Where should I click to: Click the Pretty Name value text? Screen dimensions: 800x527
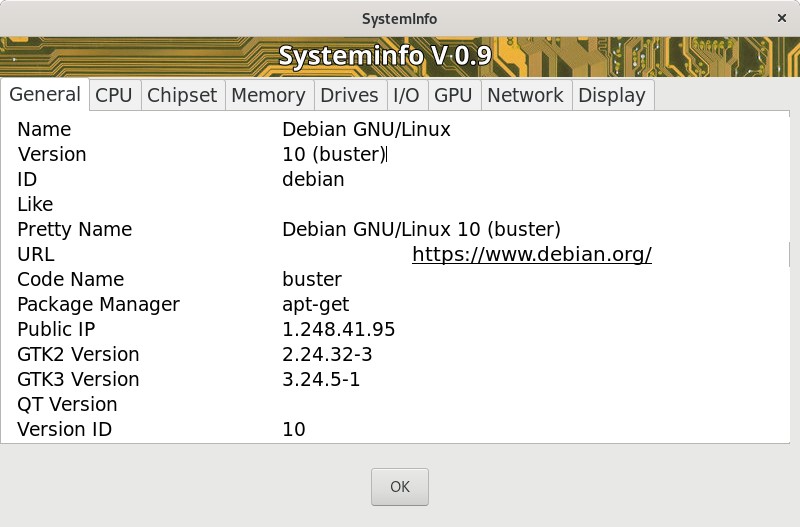point(421,230)
